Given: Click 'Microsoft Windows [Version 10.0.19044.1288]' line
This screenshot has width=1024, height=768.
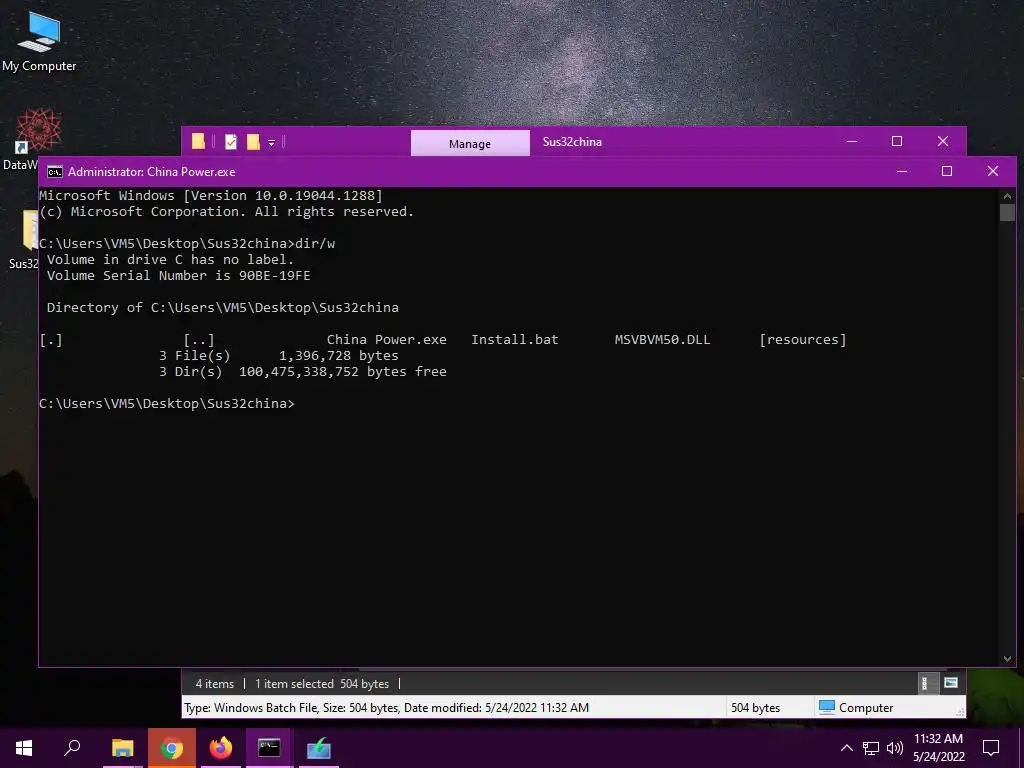Looking at the screenshot, I should (x=210, y=195).
